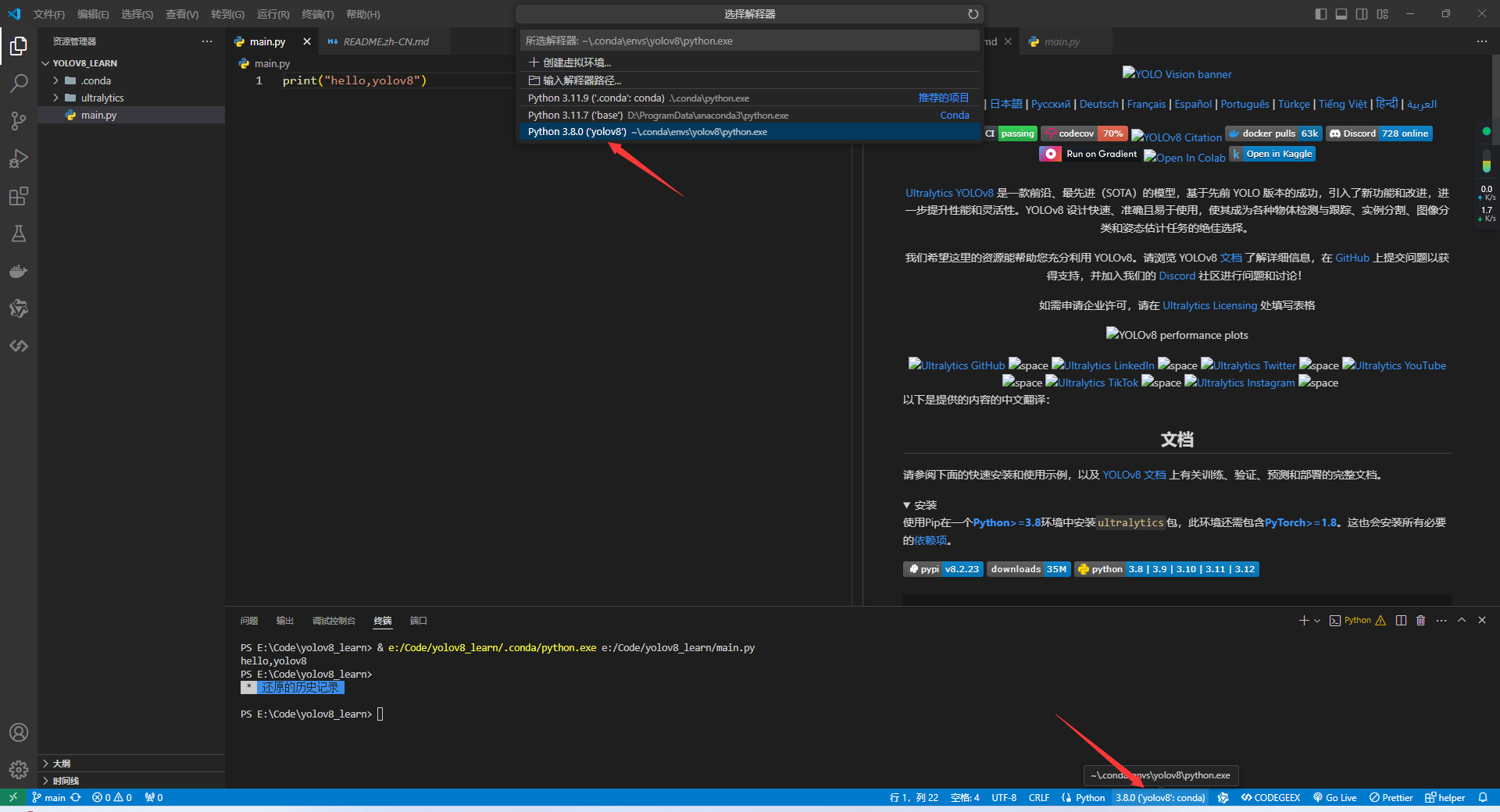Click helper in status bar
The image size is (1500, 812).
(1445, 797)
